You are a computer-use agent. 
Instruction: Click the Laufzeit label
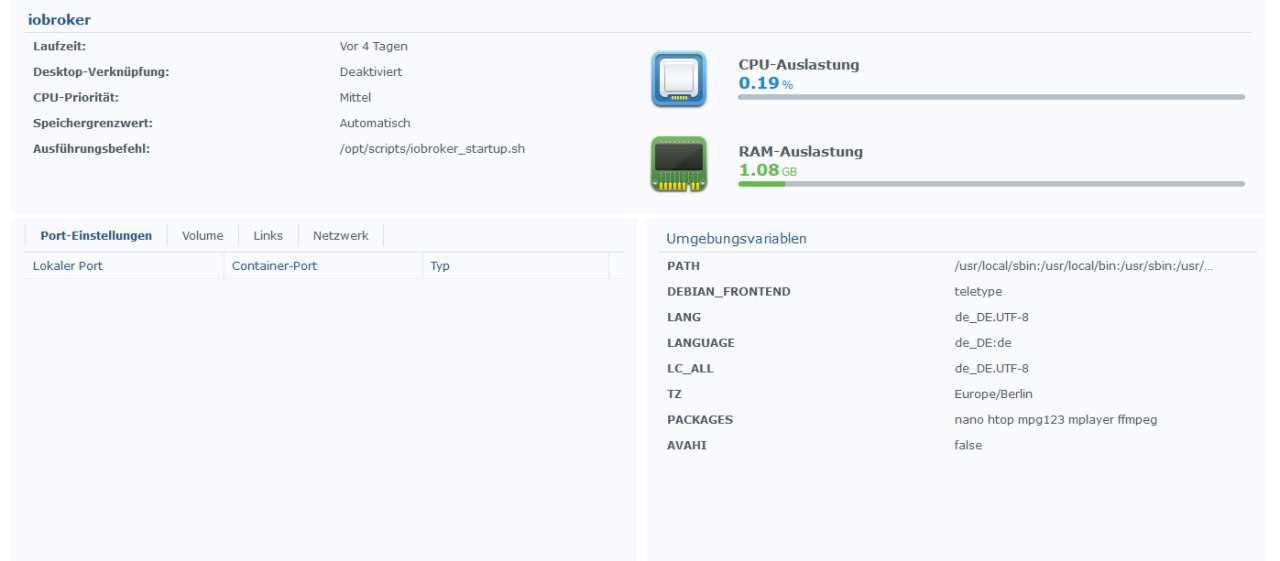click(59, 46)
